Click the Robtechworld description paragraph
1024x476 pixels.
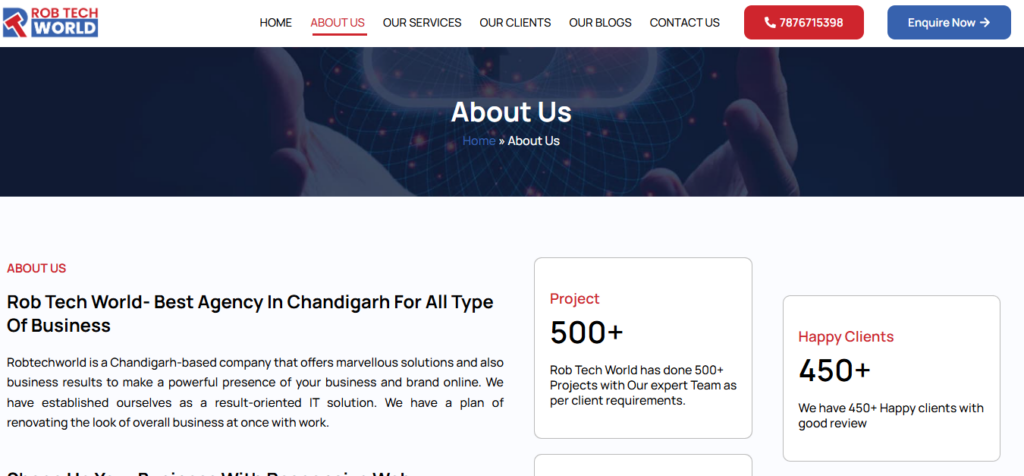(255, 392)
